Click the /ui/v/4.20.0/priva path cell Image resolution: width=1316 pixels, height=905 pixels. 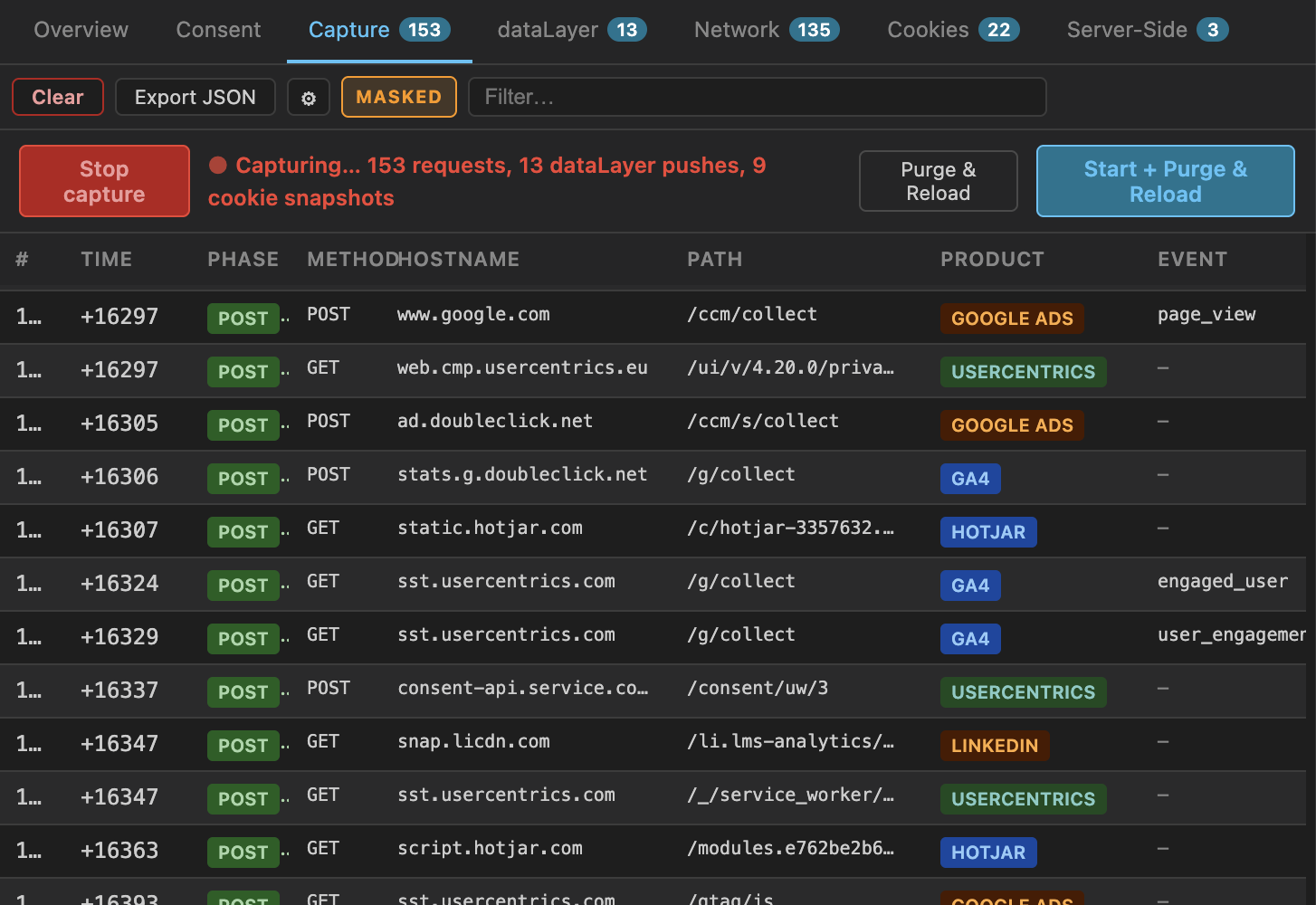coord(790,368)
